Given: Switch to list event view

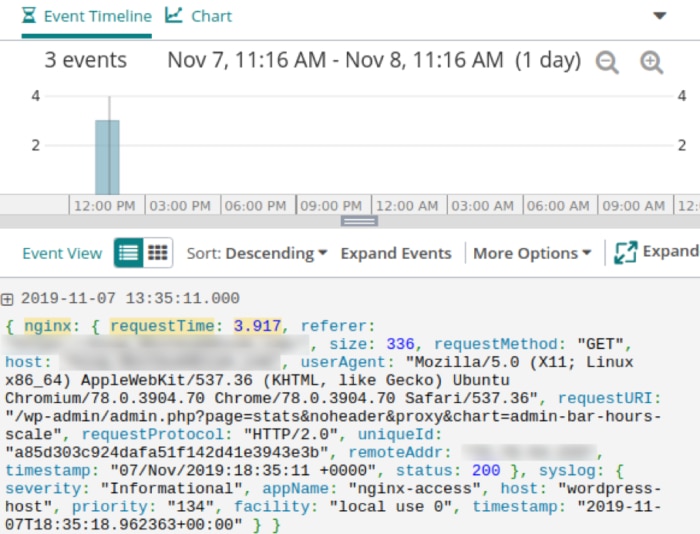Looking at the screenshot, I should click(x=128, y=253).
